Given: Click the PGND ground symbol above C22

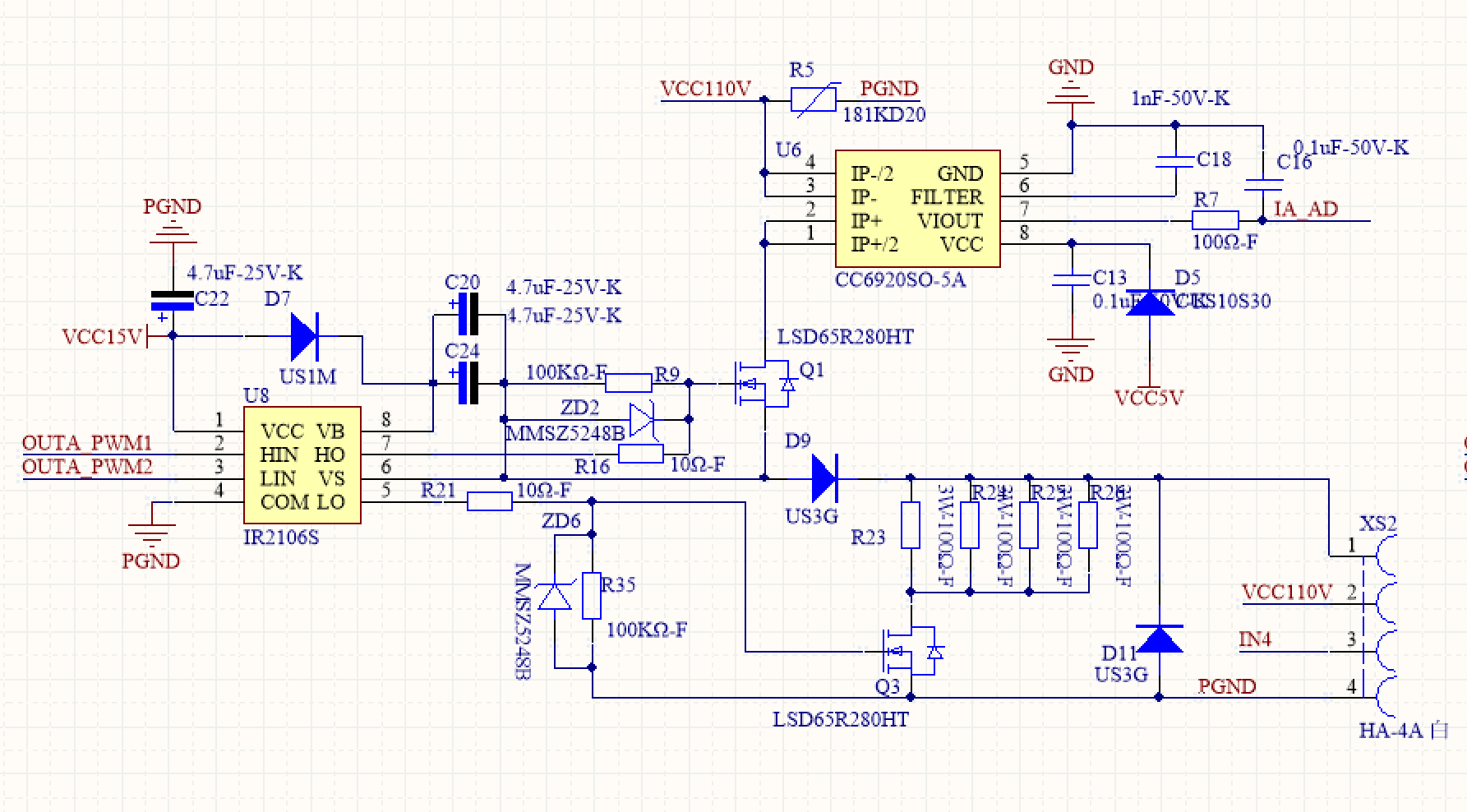Looking at the screenshot, I should tap(173, 232).
